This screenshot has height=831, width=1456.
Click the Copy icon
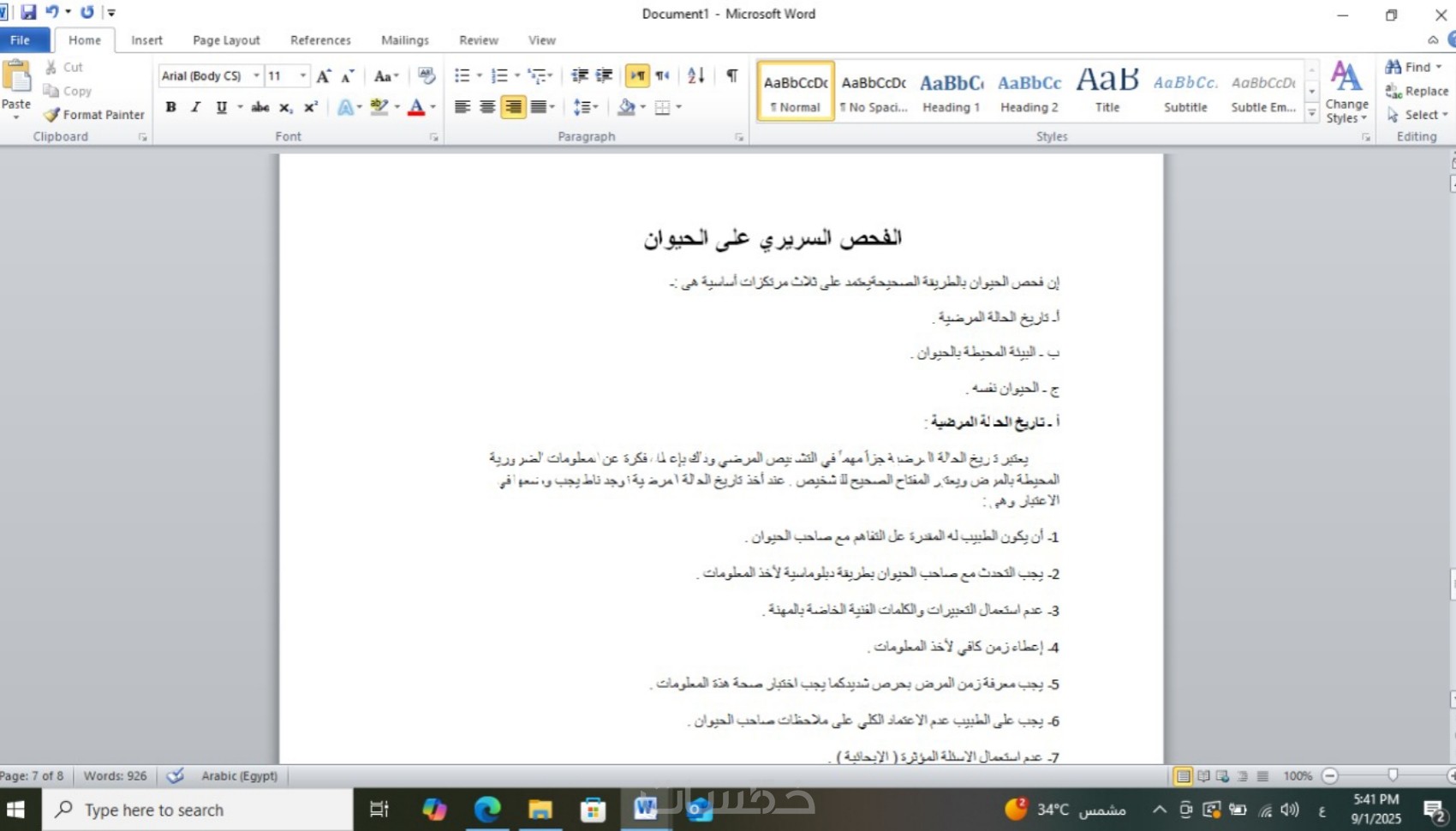tap(51, 91)
